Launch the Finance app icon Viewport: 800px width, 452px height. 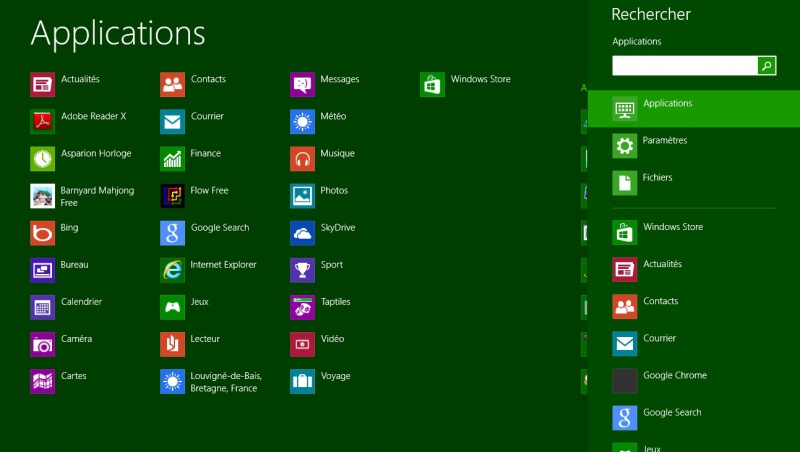point(172,159)
